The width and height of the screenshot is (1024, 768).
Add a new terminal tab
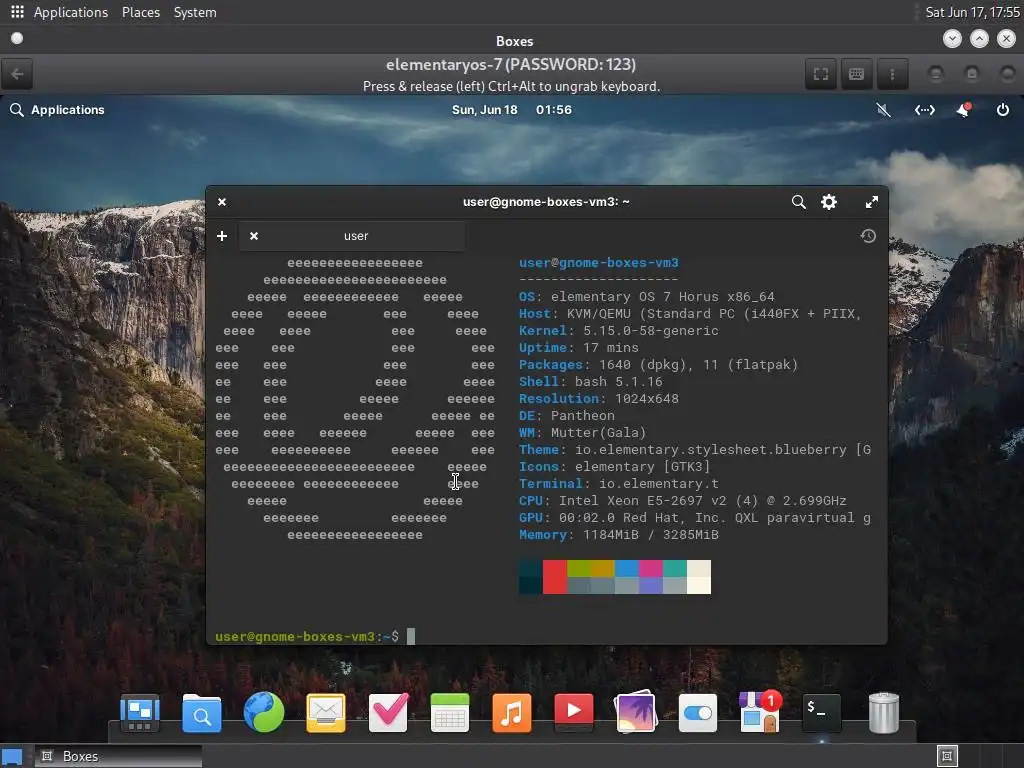[222, 236]
